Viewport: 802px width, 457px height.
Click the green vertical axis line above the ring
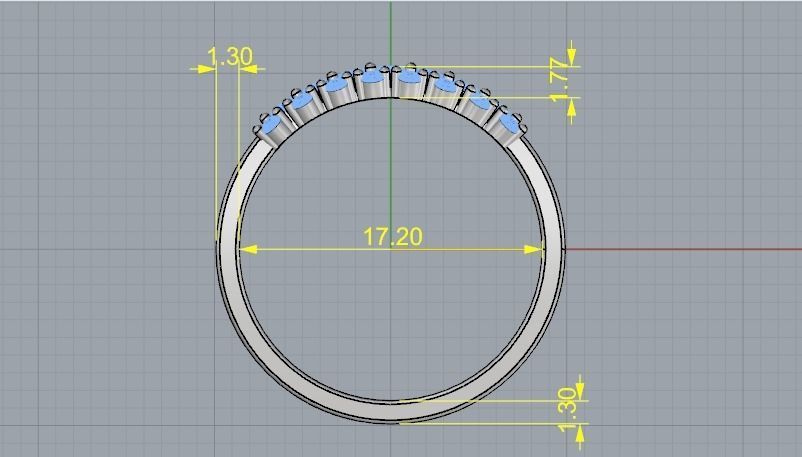[391, 32]
